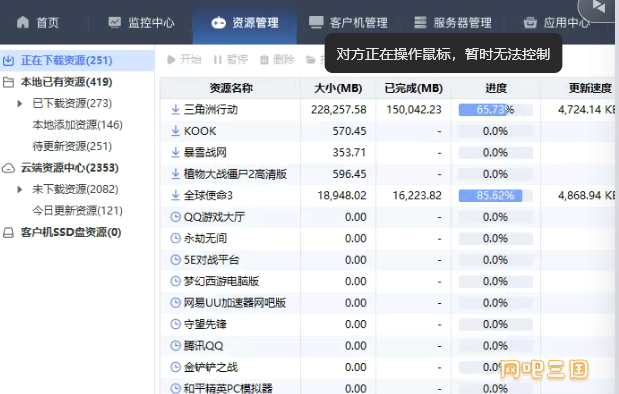Click the gamepad icon in 资源管理
619x394 pixels.
pos(218,23)
